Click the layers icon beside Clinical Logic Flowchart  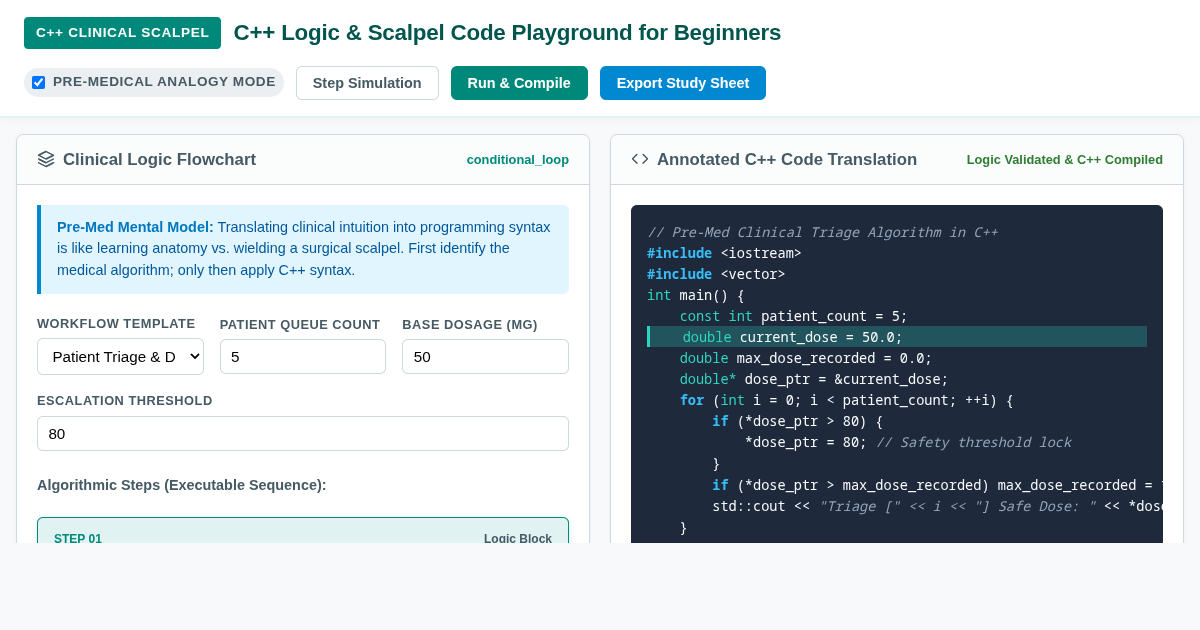point(46,159)
